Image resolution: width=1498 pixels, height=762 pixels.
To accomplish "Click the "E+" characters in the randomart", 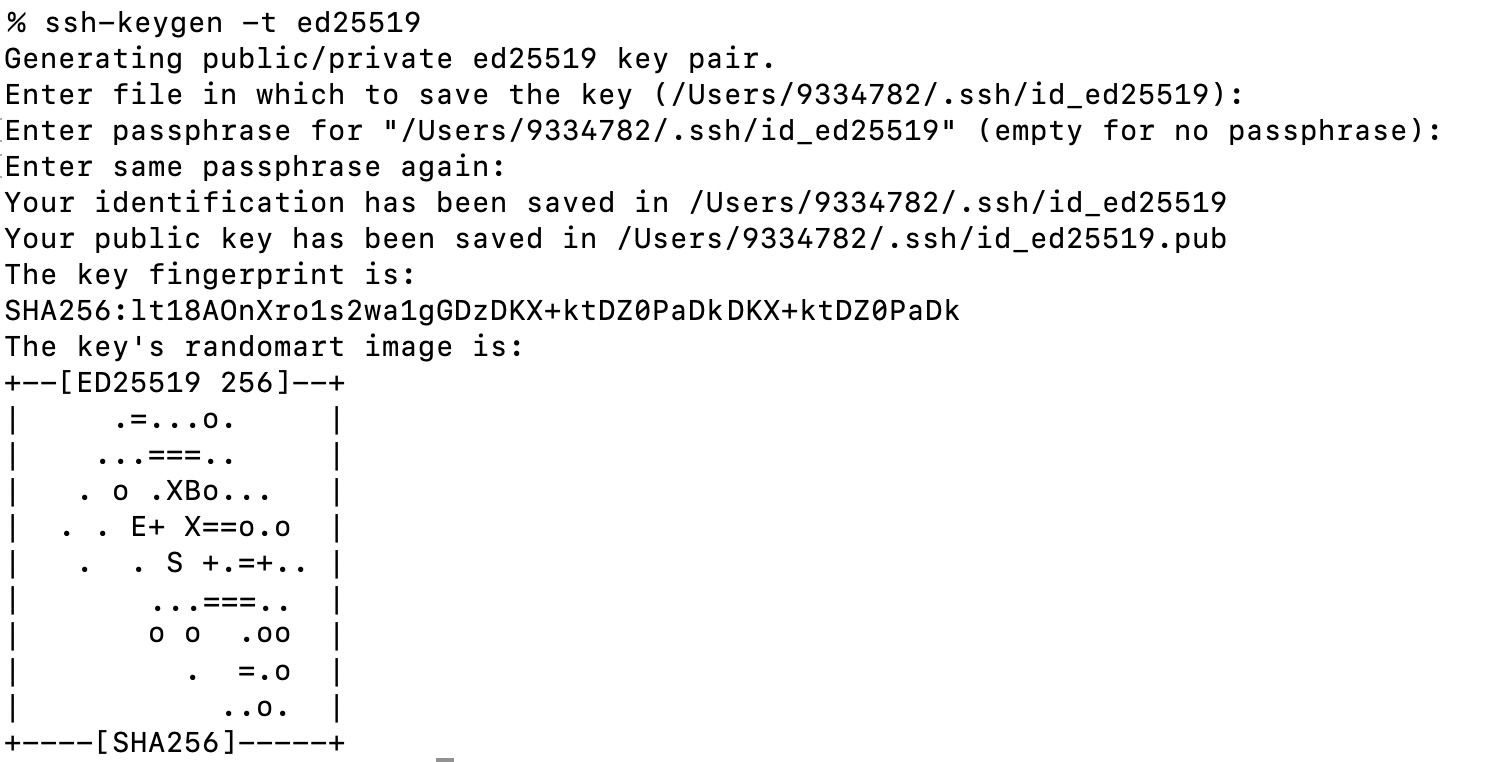I will pos(146,527).
